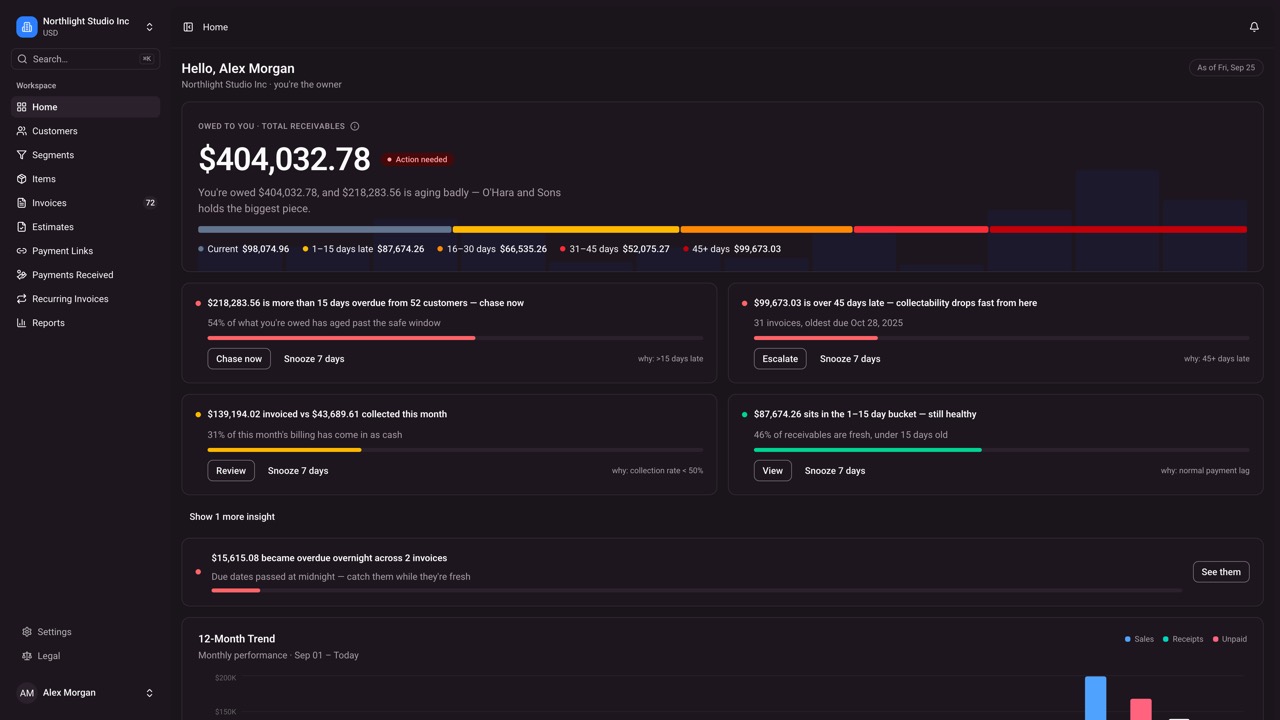Image resolution: width=1280 pixels, height=720 pixels.
Task: Click the Reports bar chart icon
Action: point(21,323)
